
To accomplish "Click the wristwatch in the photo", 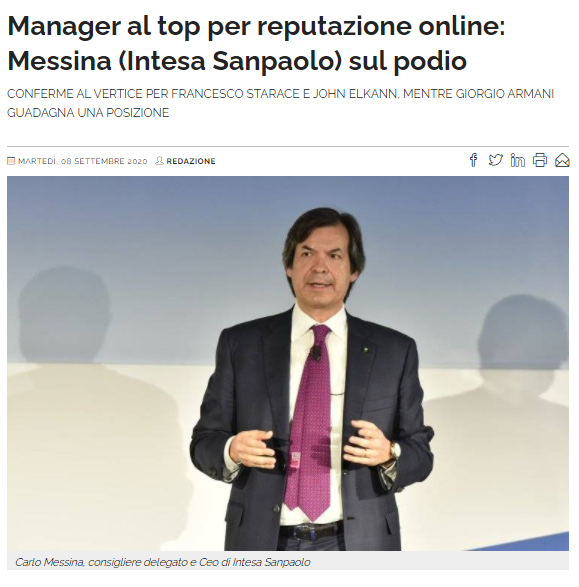I will (x=394, y=451).
